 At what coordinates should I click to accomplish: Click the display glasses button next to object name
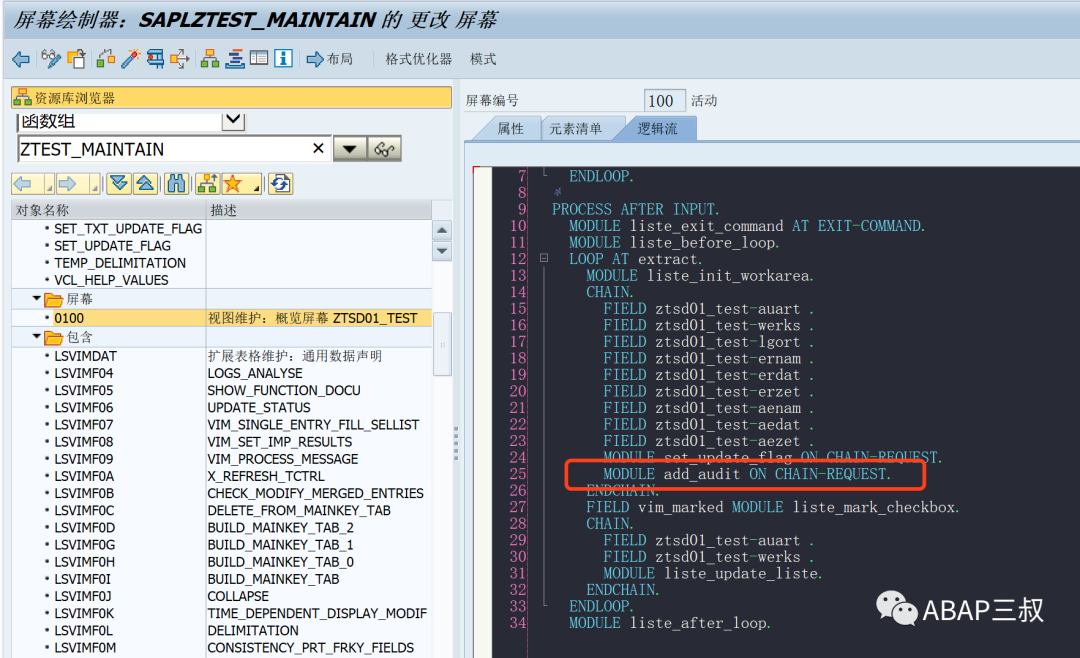click(384, 149)
